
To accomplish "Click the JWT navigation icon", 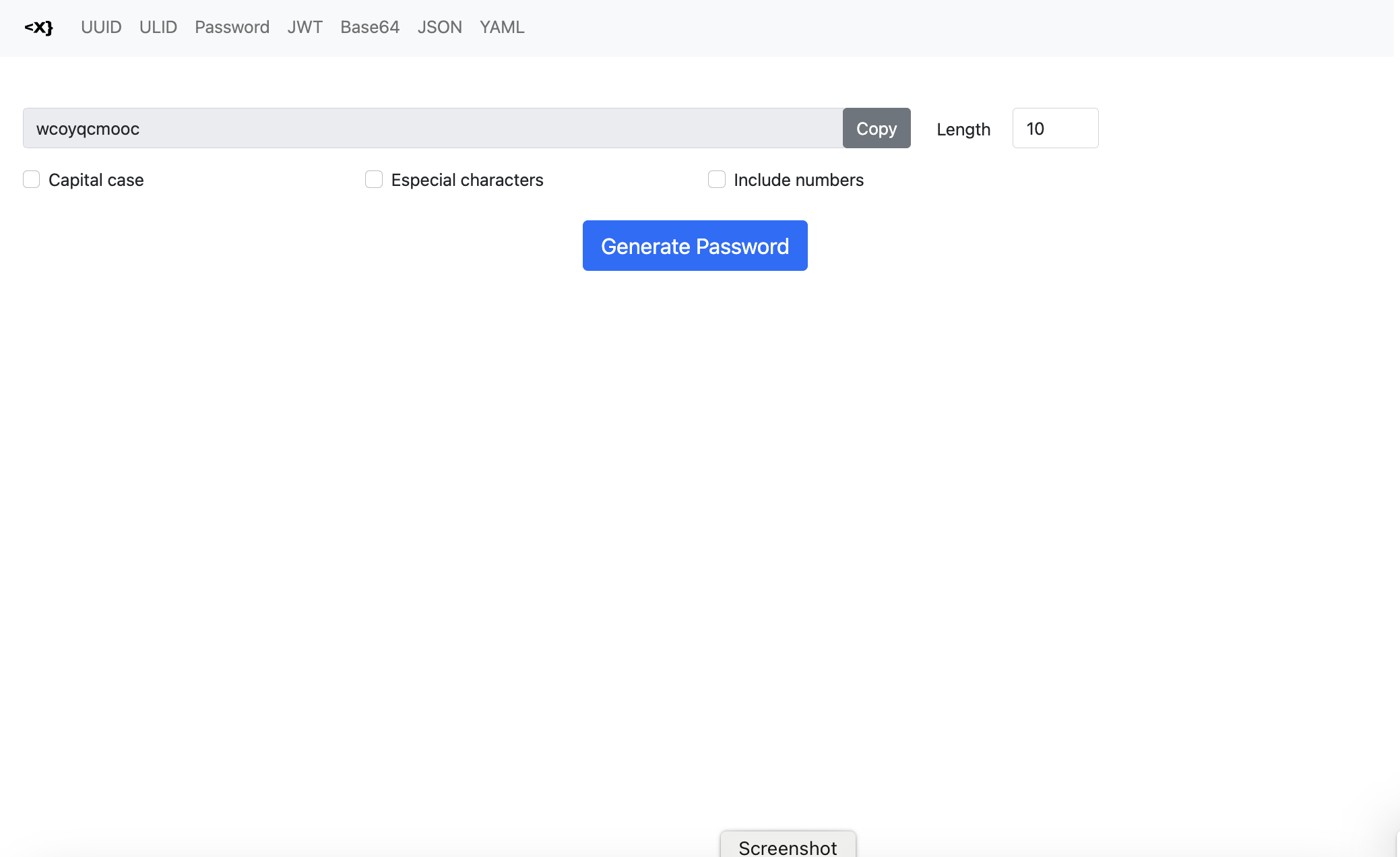I will [305, 27].
